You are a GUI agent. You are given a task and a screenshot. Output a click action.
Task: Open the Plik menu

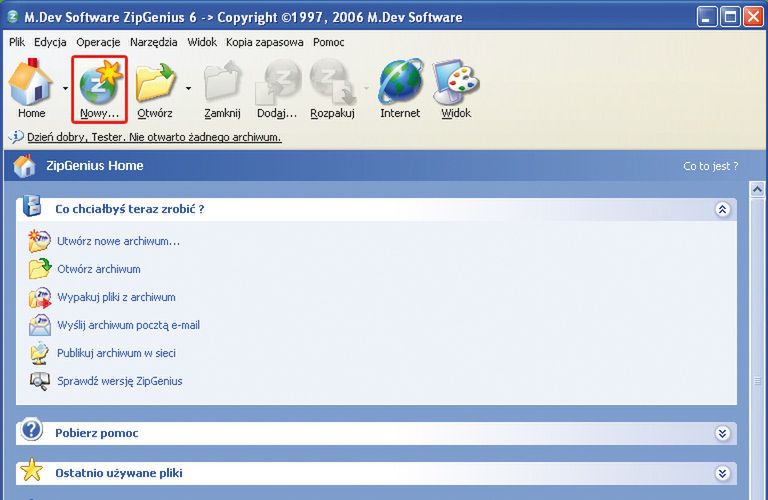(17, 42)
